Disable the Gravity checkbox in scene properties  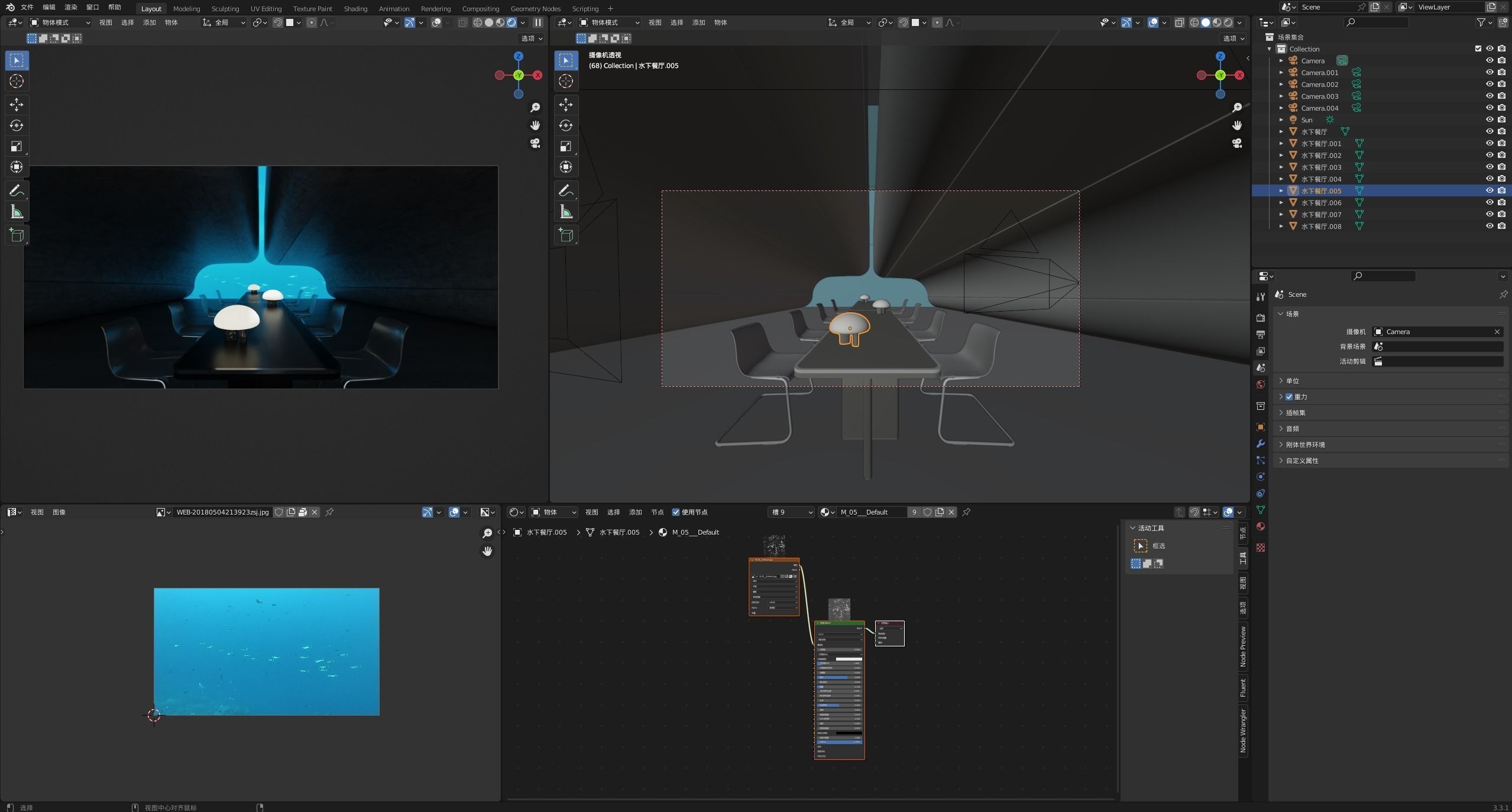pos(1288,397)
